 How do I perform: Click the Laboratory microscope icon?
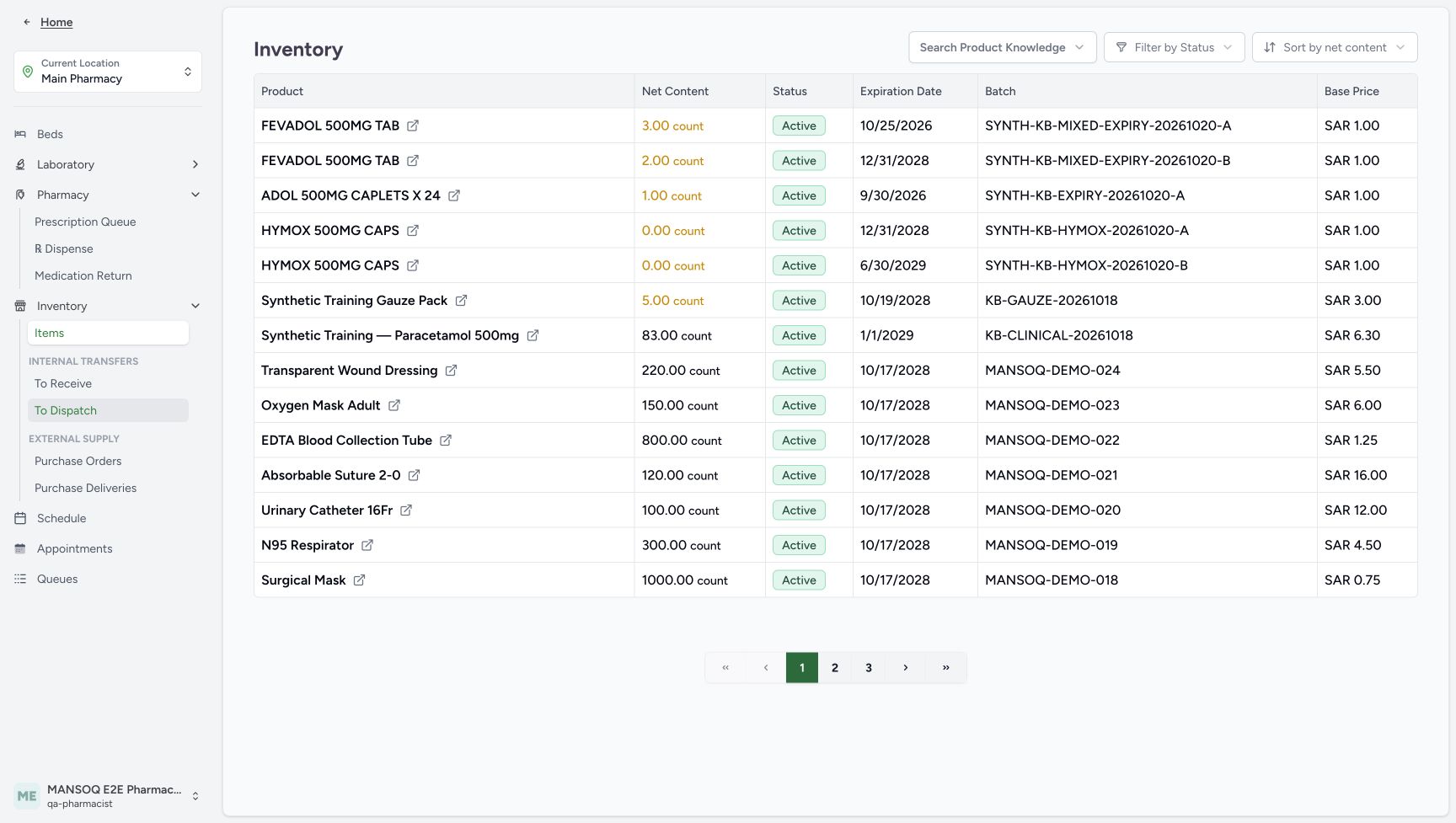pyautogui.click(x=20, y=164)
